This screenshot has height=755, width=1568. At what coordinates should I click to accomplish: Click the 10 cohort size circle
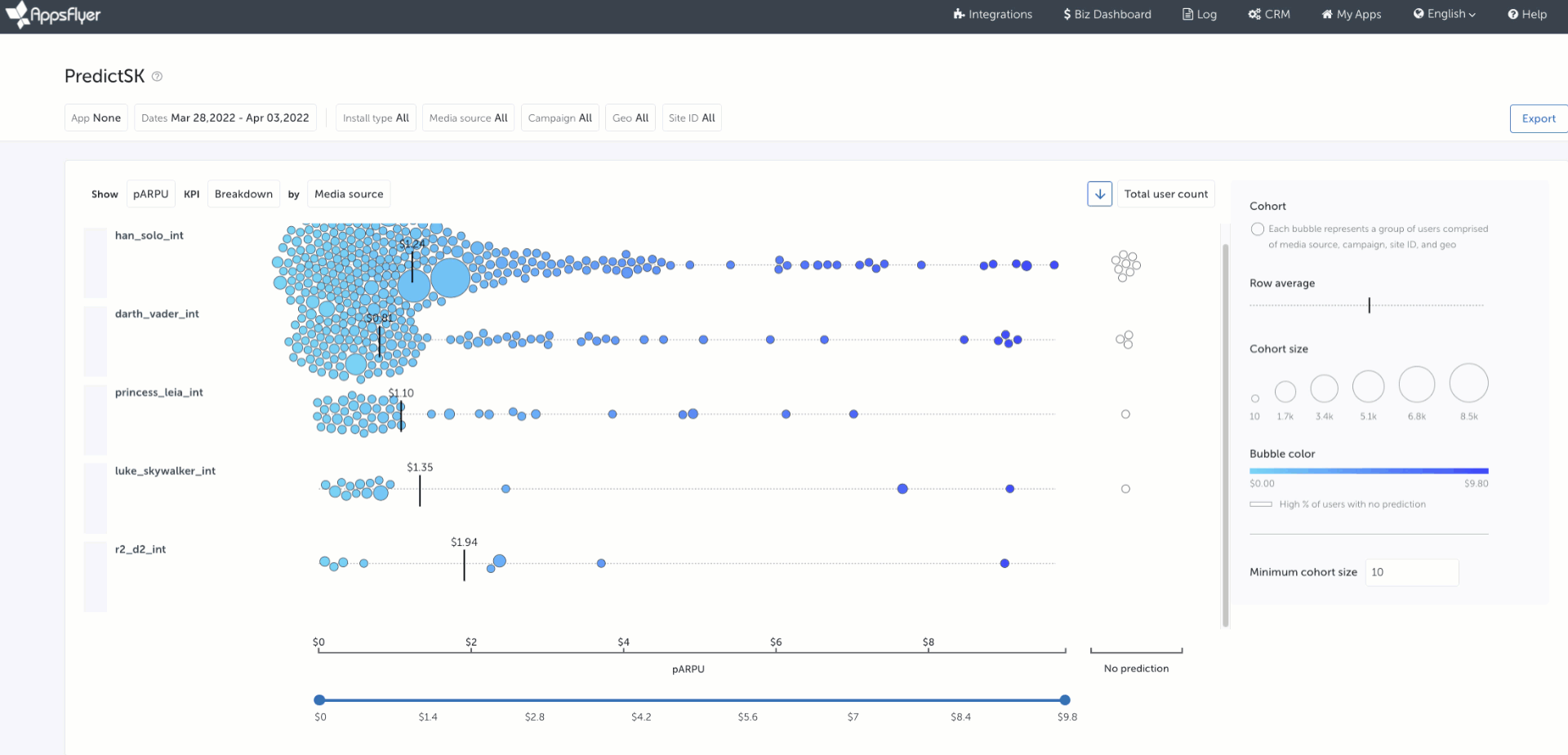click(x=1255, y=399)
